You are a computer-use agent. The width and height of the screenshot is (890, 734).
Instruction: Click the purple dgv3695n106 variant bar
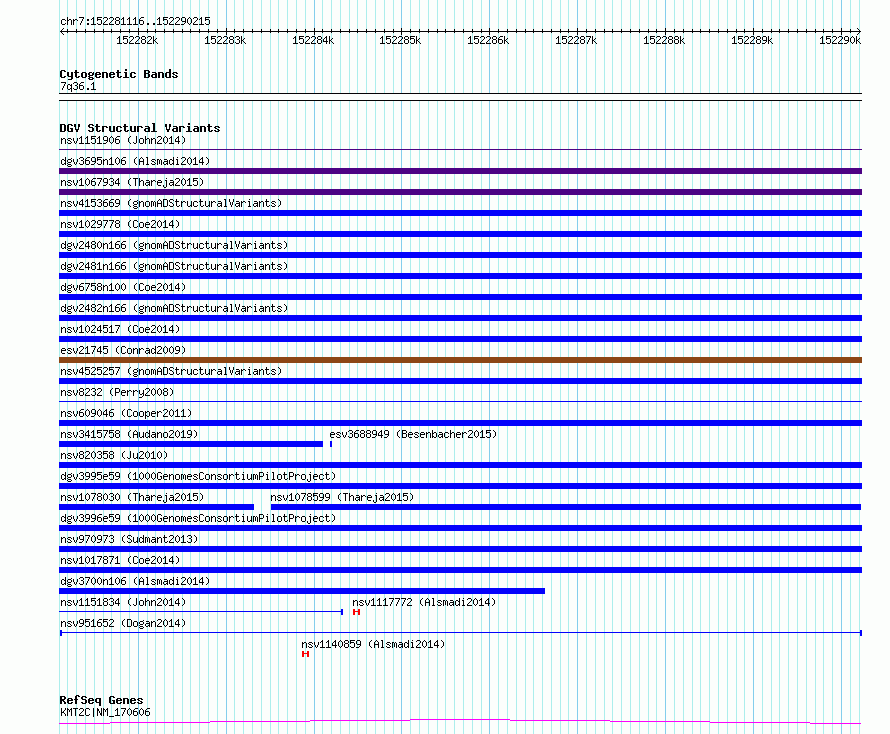(460, 171)
